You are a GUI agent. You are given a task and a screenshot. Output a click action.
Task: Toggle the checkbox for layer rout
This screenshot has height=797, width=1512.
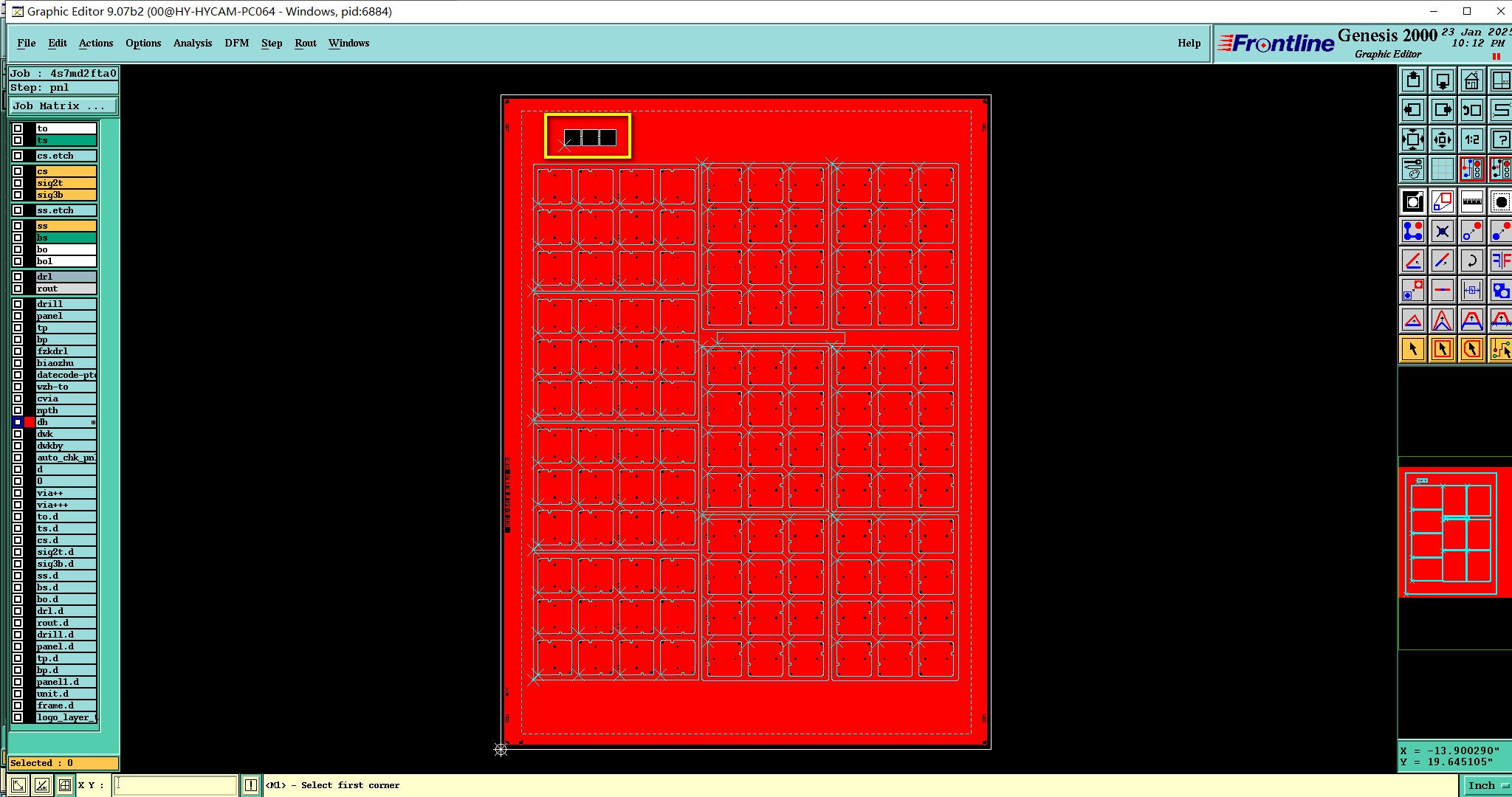pyautogui.click(x=18, y=289)
